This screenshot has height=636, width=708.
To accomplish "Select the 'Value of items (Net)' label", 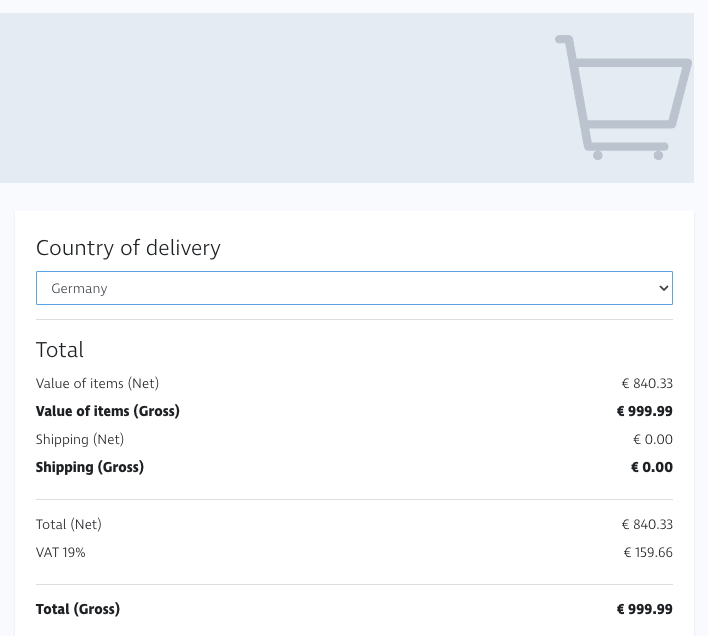I will (x=97, y=383).
